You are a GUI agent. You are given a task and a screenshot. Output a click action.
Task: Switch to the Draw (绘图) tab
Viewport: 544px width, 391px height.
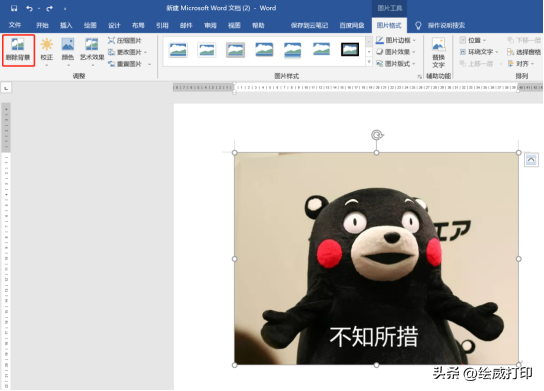(x=90, y=25)
